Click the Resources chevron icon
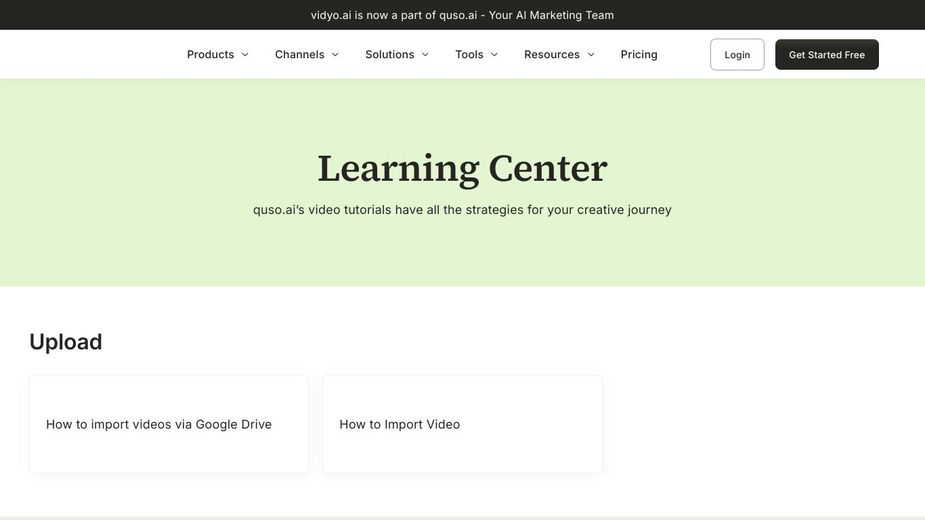The width and height of the screenshot is (925, 520). point(591,55)
